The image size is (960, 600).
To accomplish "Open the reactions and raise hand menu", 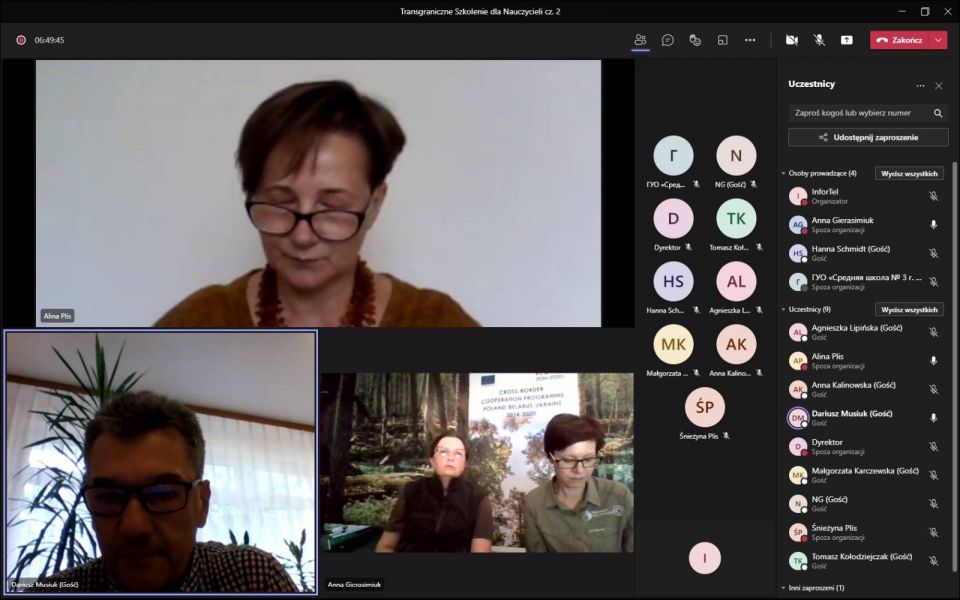I will pos(695,40).
